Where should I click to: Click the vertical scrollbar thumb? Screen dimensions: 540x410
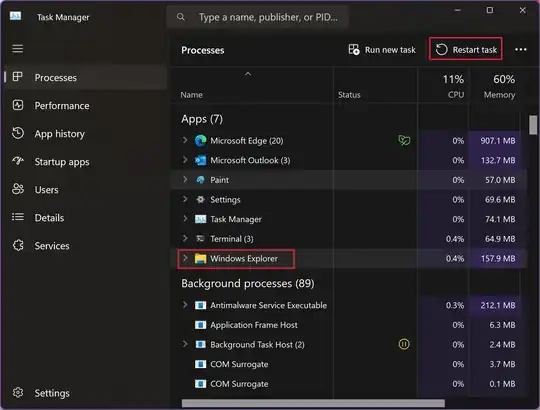tap(533, 125)
